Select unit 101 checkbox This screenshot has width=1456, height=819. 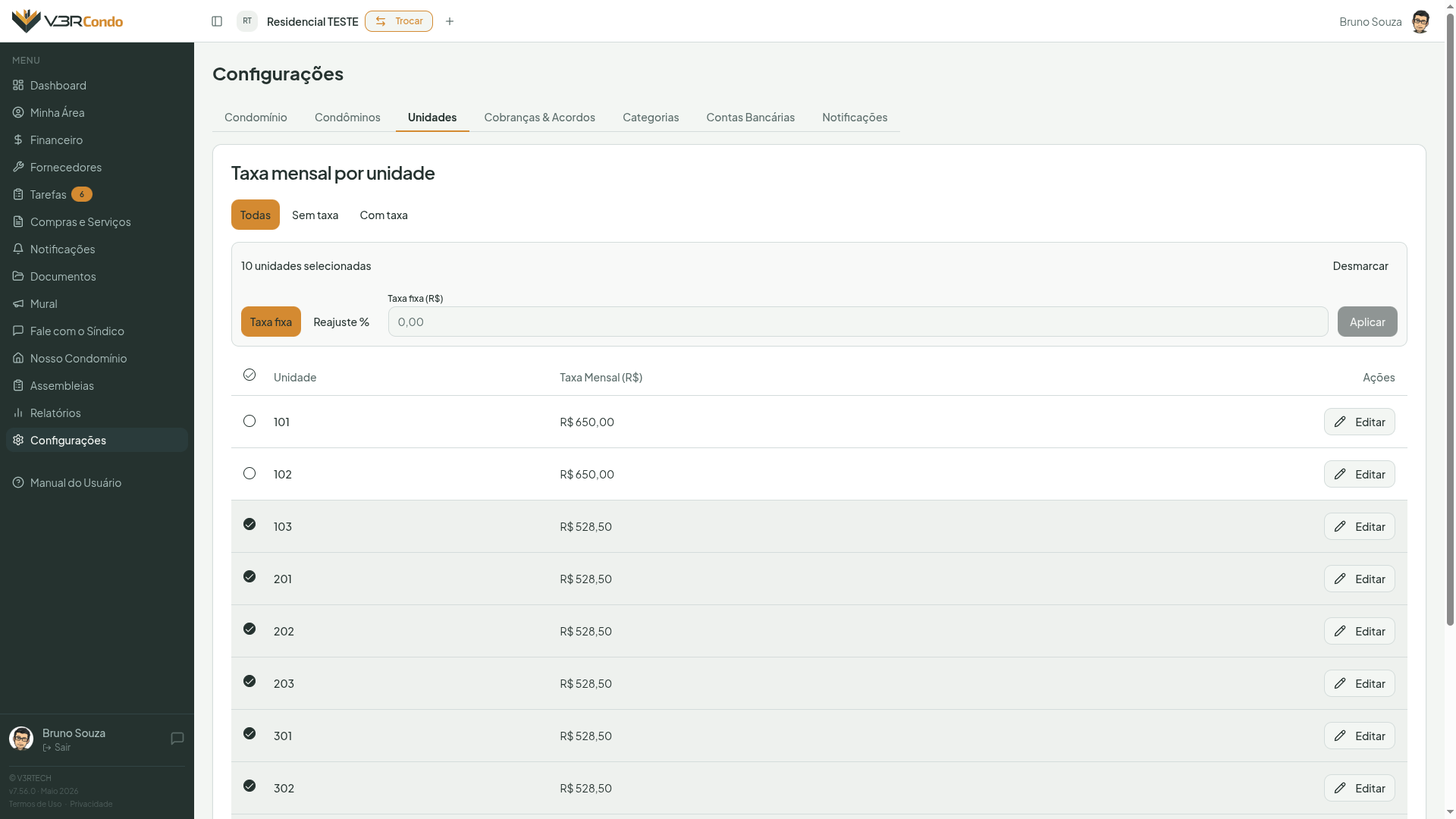[x=249, y=421]
